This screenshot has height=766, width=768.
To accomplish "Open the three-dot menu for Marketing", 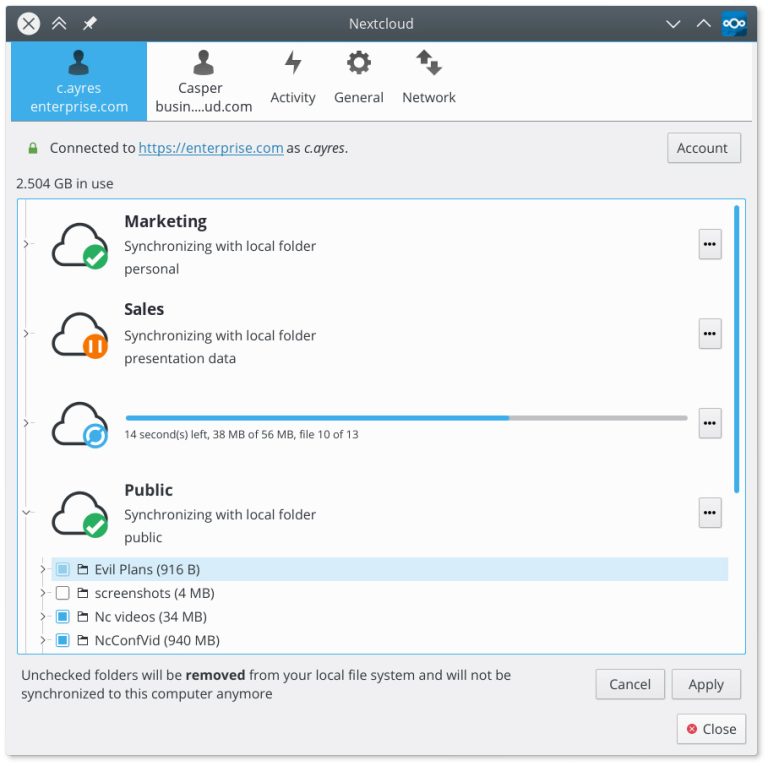I will pos(709,244).
